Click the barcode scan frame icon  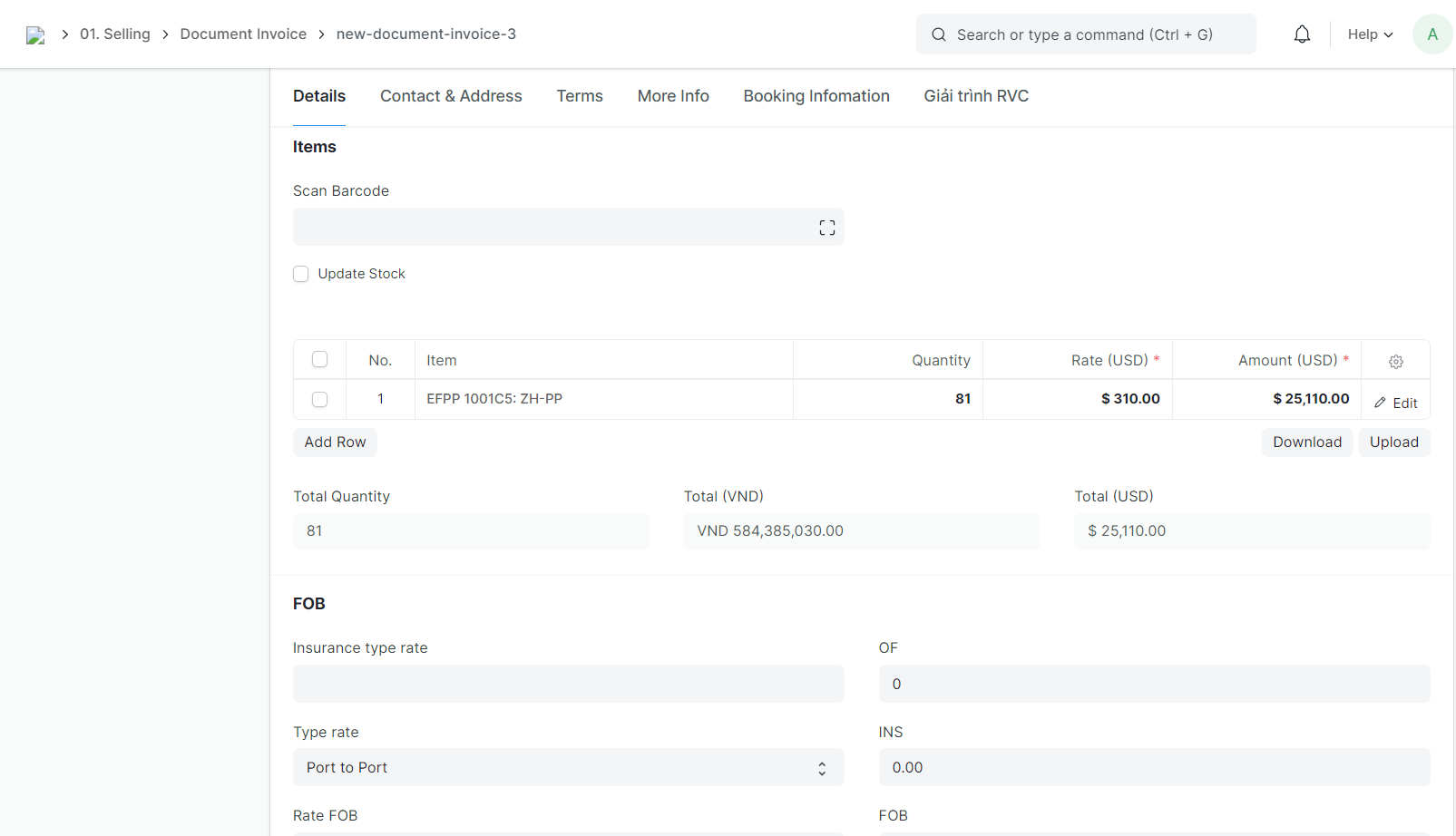point(826,228)
